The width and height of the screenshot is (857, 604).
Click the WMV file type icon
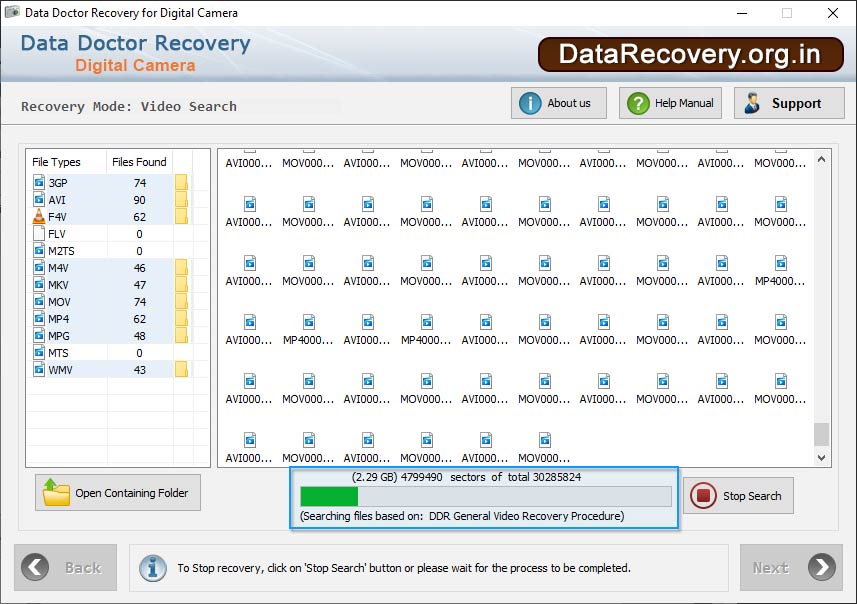pyautogui.click(x=39, y=370)
